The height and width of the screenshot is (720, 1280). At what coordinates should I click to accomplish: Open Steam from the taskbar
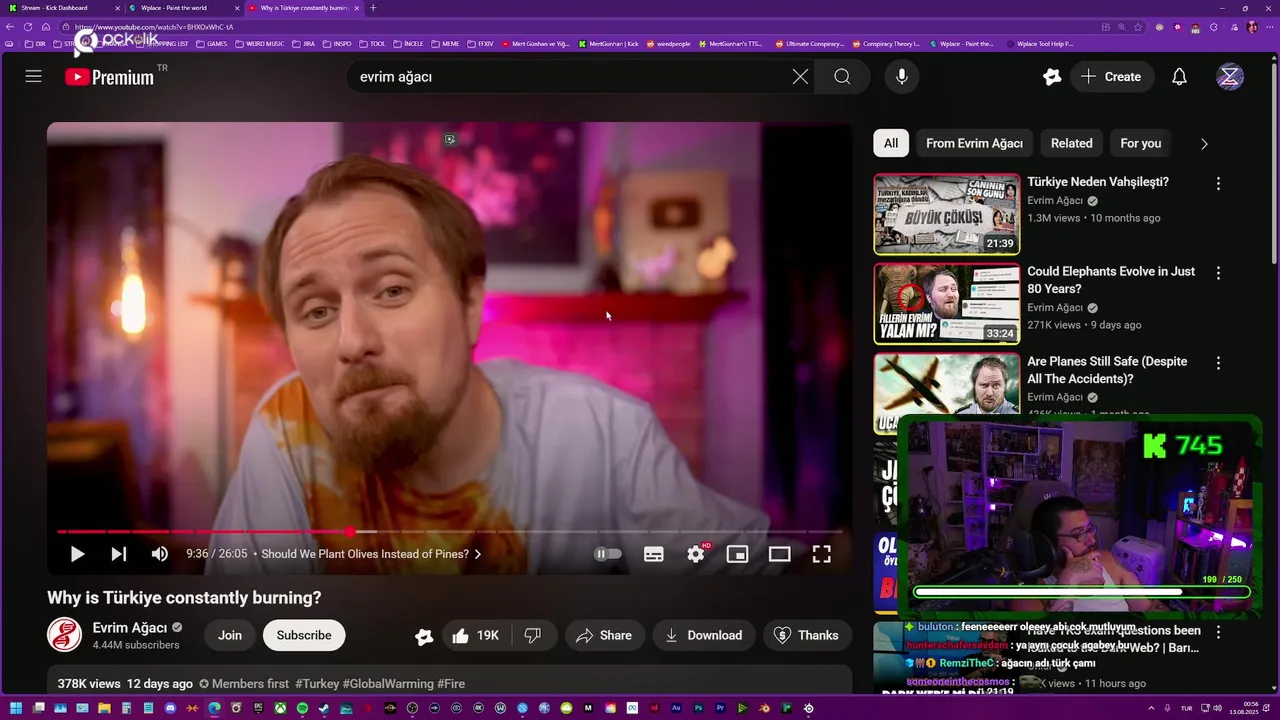coord(324,708)
